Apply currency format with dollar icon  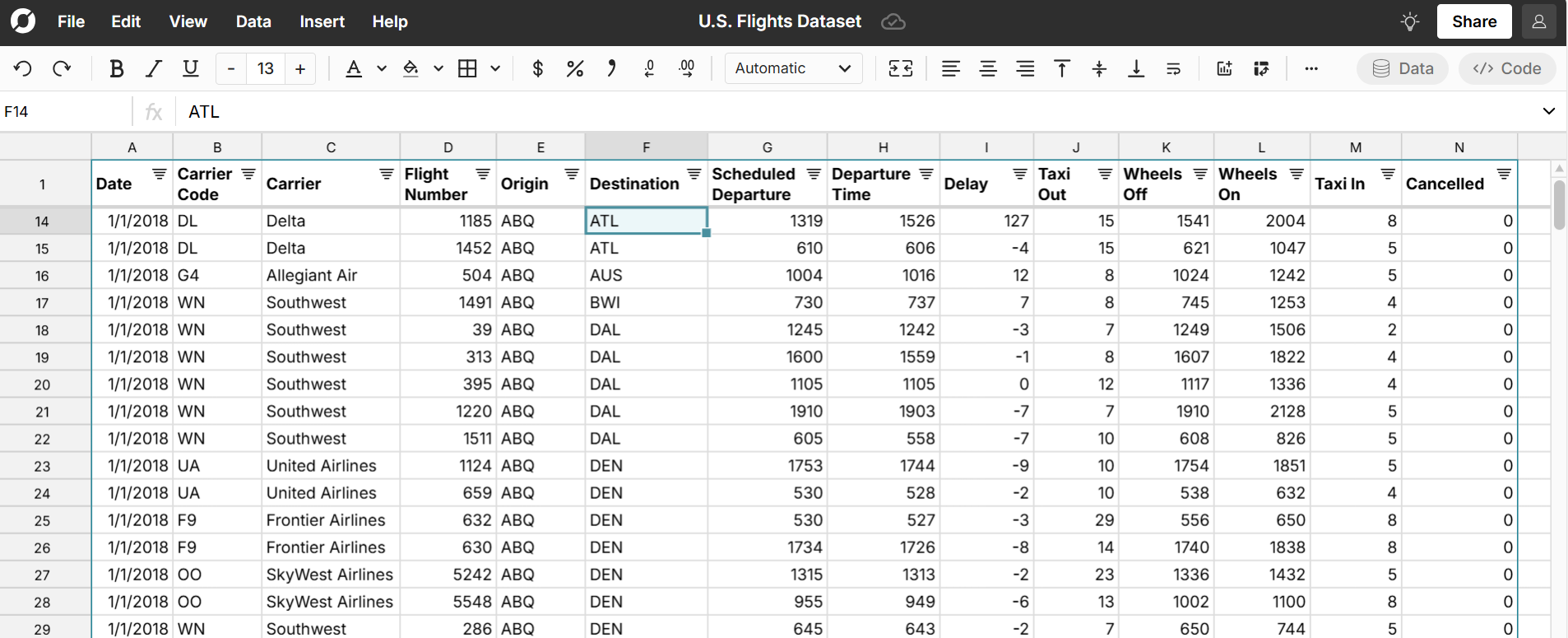pos(538,68)
